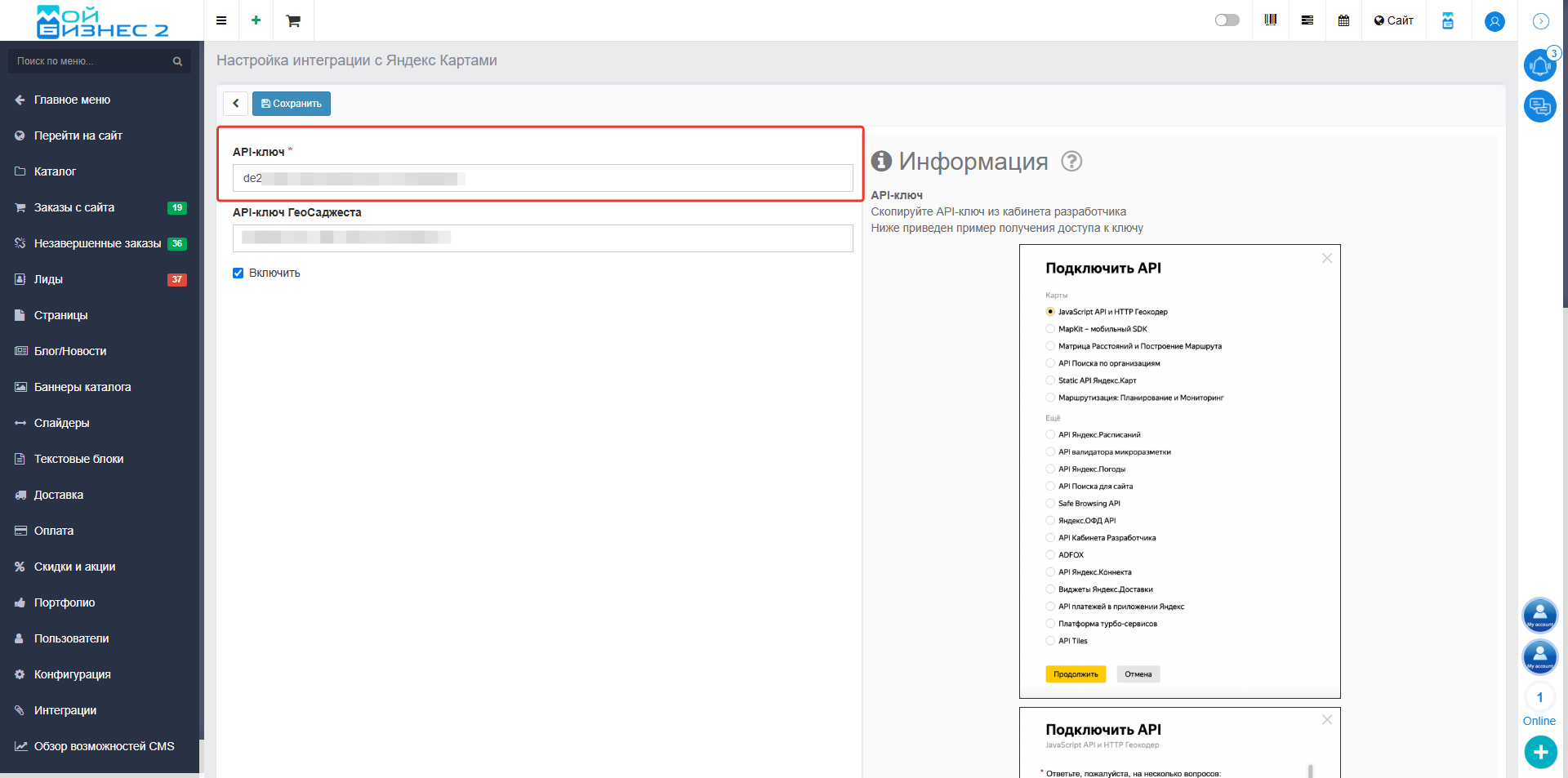The image size is (1568, 778).
Task: Click the green plus add icon
Action: coord(256,20)
